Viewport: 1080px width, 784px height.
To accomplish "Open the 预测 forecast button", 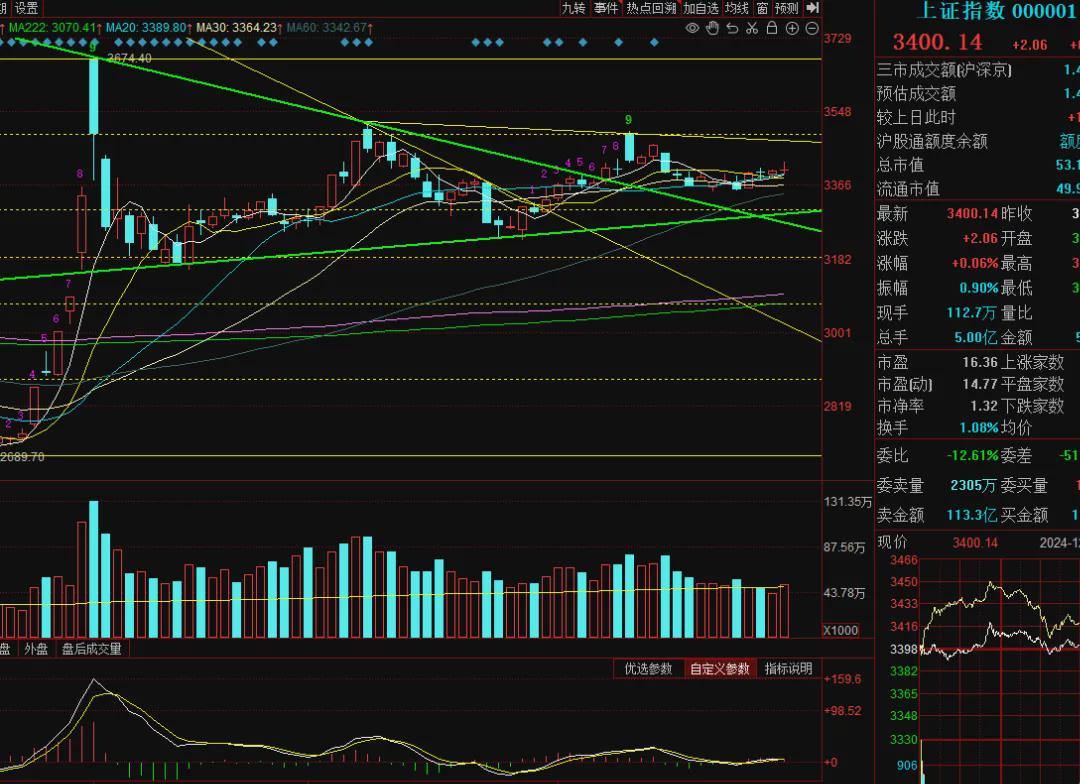I will pos(787,8).
